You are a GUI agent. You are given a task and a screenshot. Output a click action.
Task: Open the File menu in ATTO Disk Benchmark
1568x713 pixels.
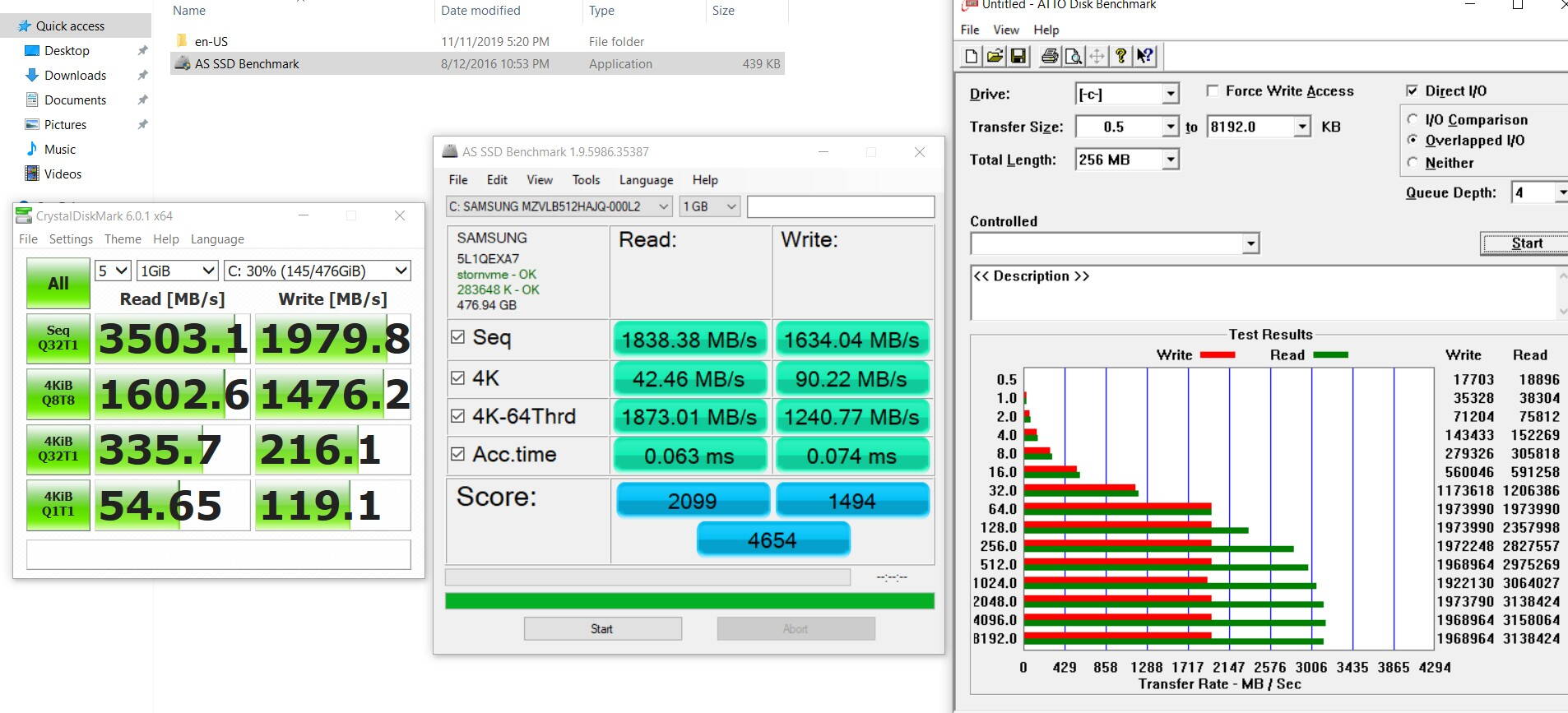[970, 30]
